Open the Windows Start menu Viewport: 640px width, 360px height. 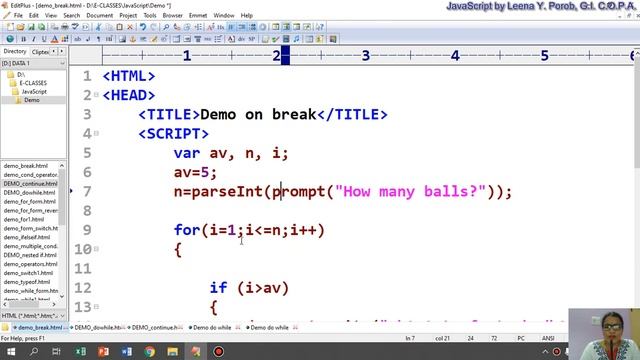11,351
